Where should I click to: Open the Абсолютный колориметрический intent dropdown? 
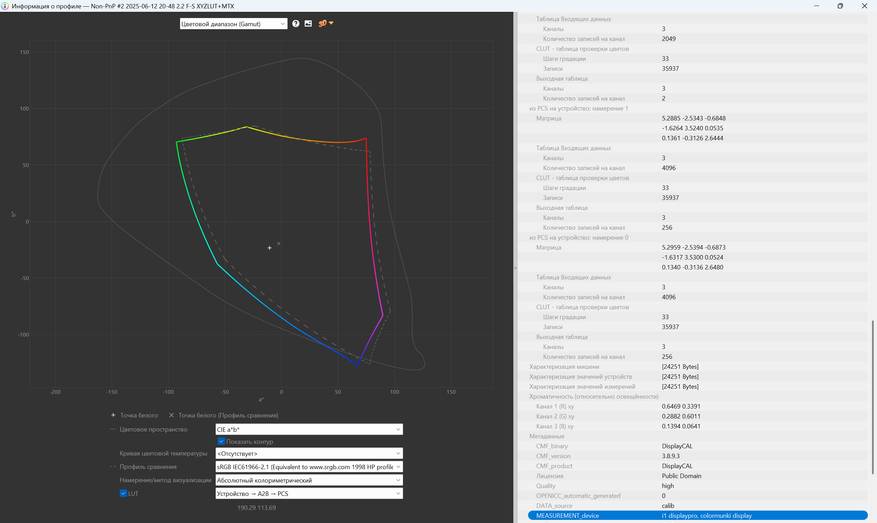point(309,480)
